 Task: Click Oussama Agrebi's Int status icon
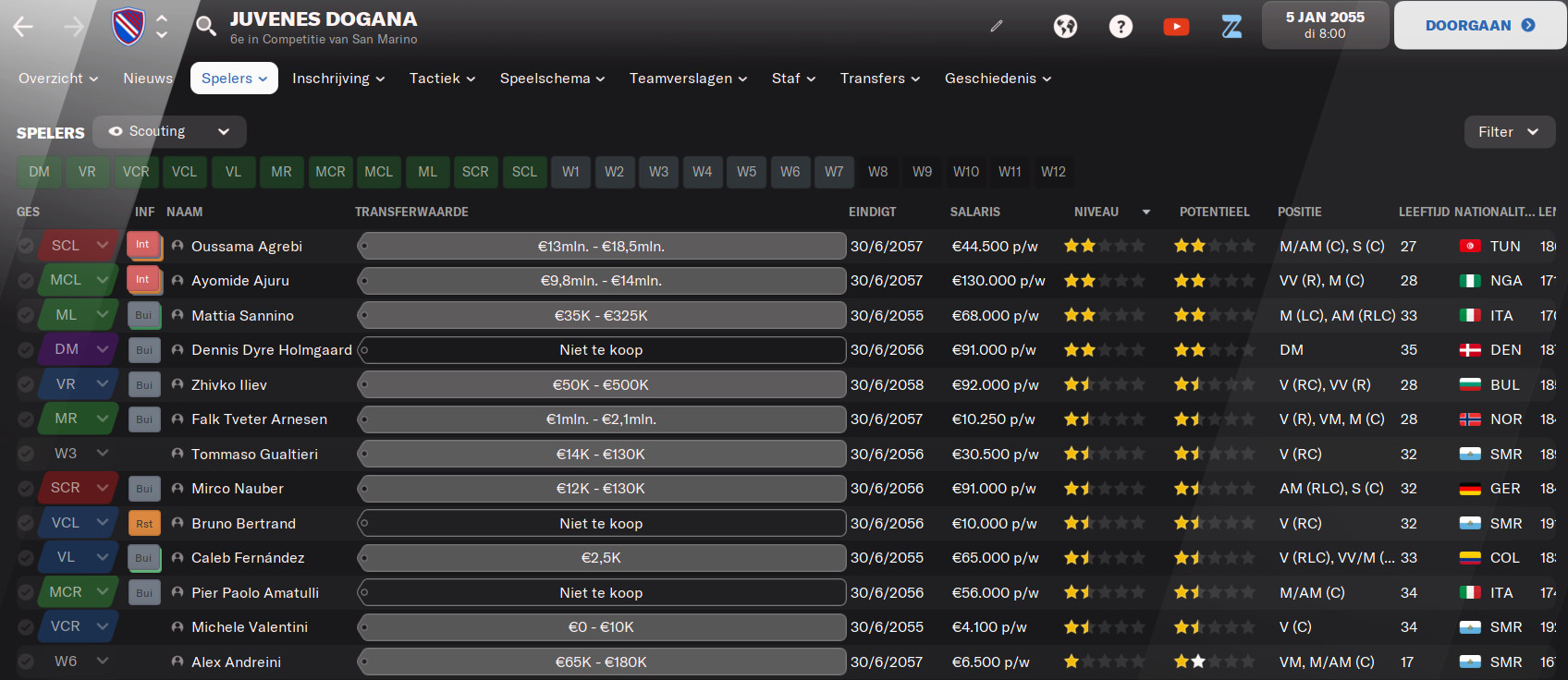pos(143,245)
